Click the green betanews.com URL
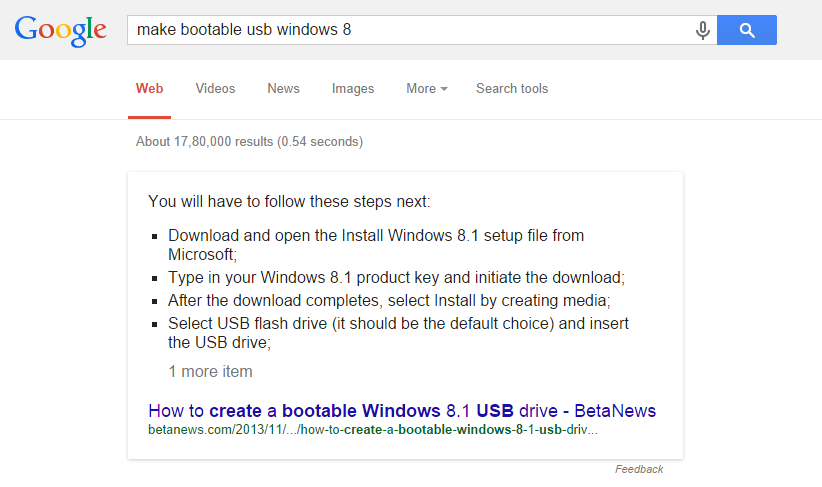The width and height of the screenshot is (822, 487). [372, 430]
